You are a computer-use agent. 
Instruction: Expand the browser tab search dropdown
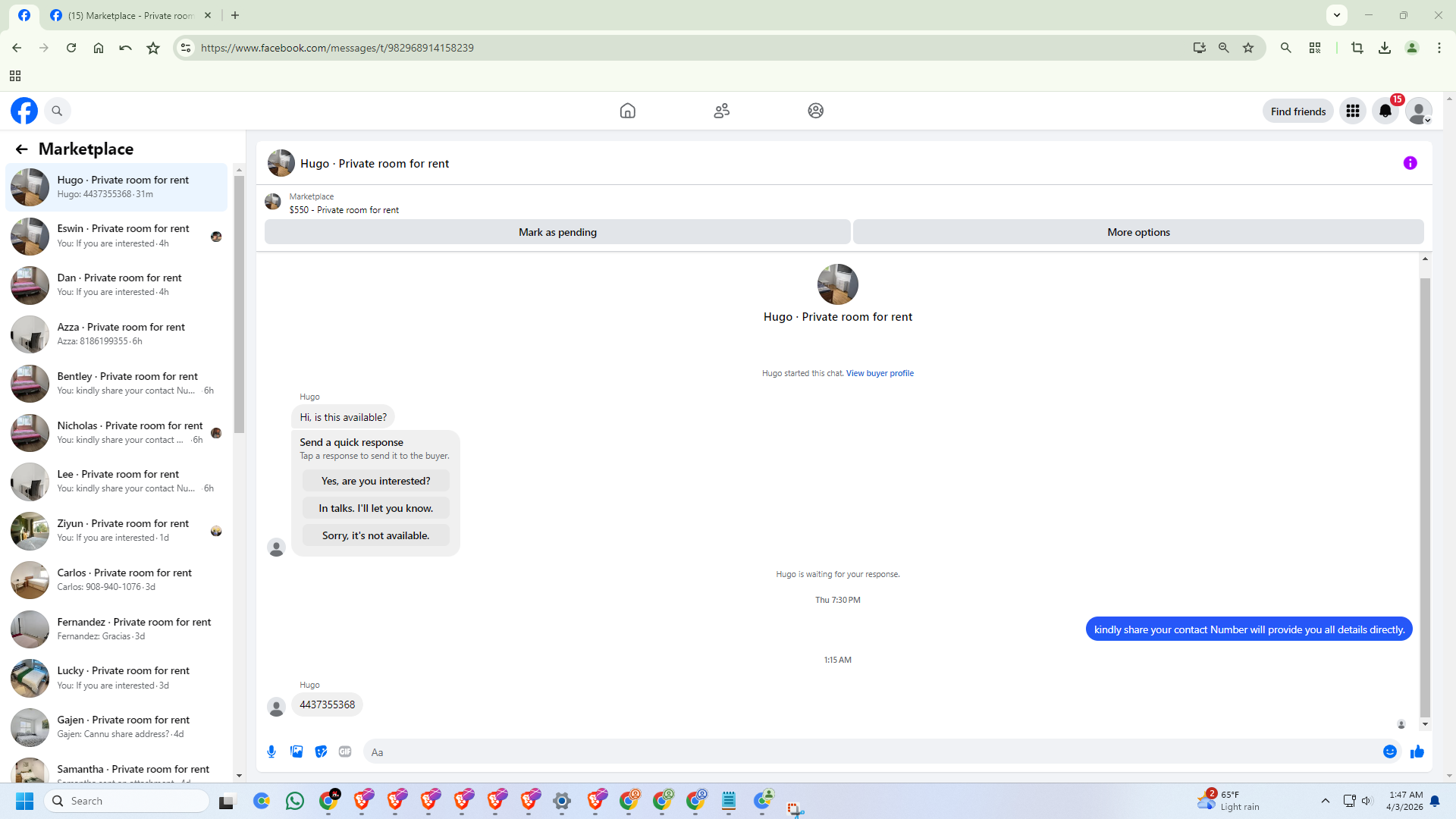point(1337,15)
